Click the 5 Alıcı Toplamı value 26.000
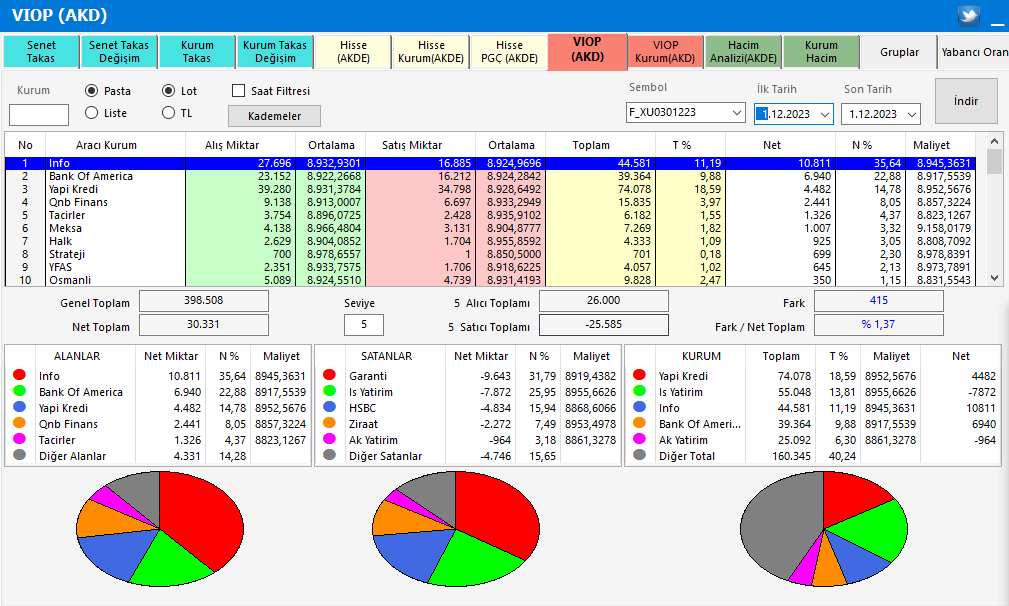This screenshot has width=1009, height=606. click(x=604, y=300)
